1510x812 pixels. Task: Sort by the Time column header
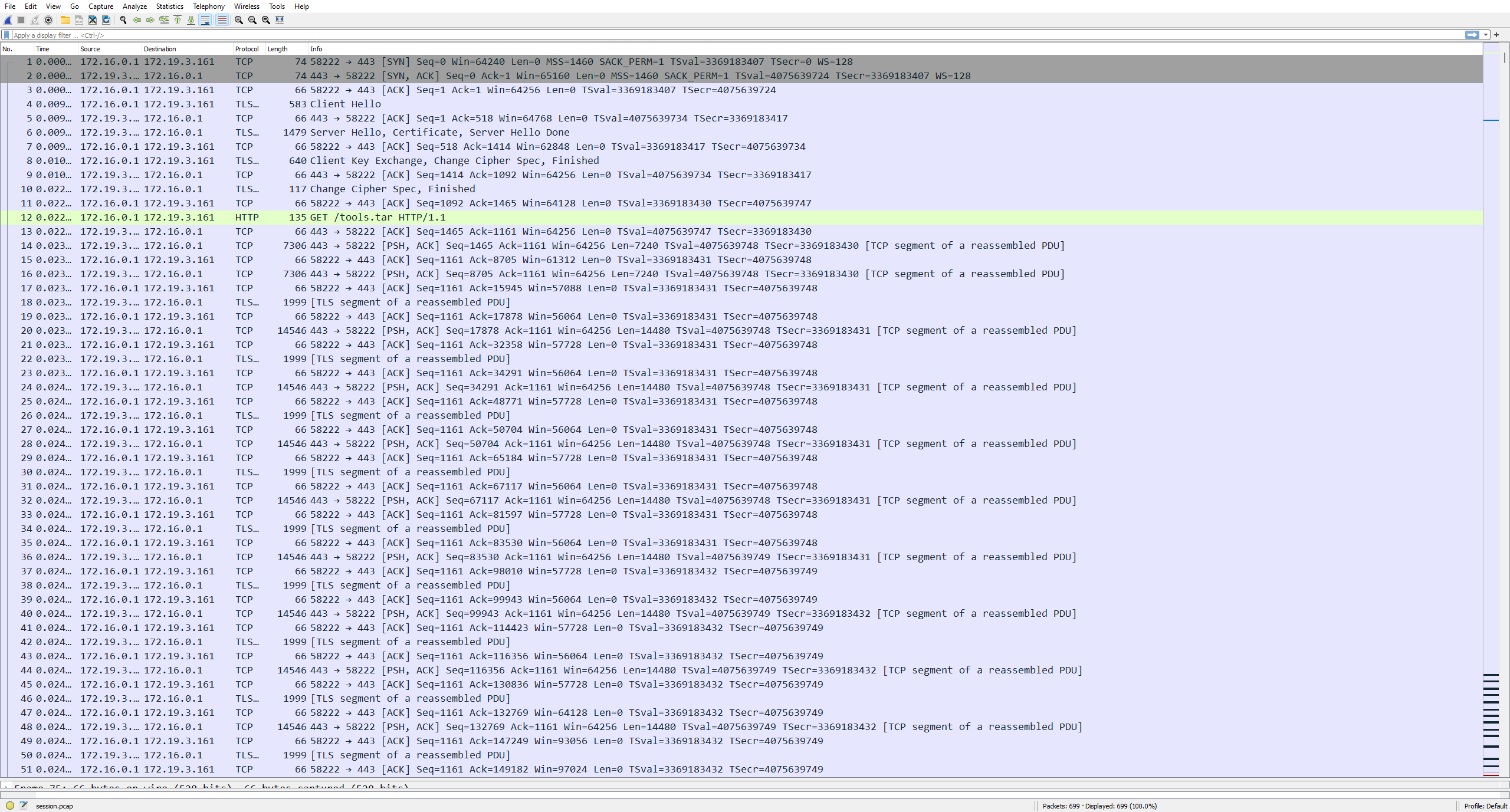55,49
